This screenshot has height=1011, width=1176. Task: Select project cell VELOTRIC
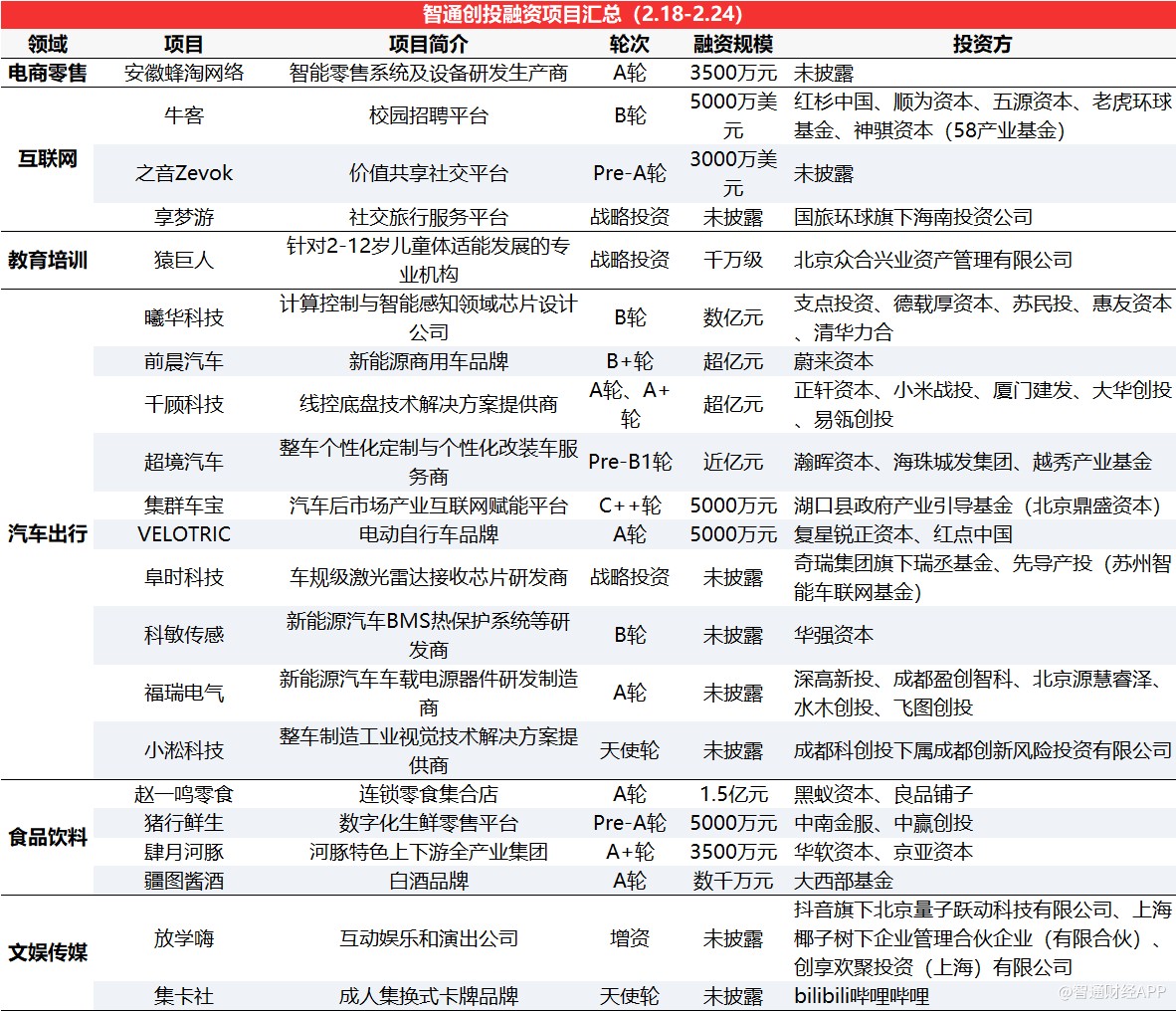pos(184,534)
